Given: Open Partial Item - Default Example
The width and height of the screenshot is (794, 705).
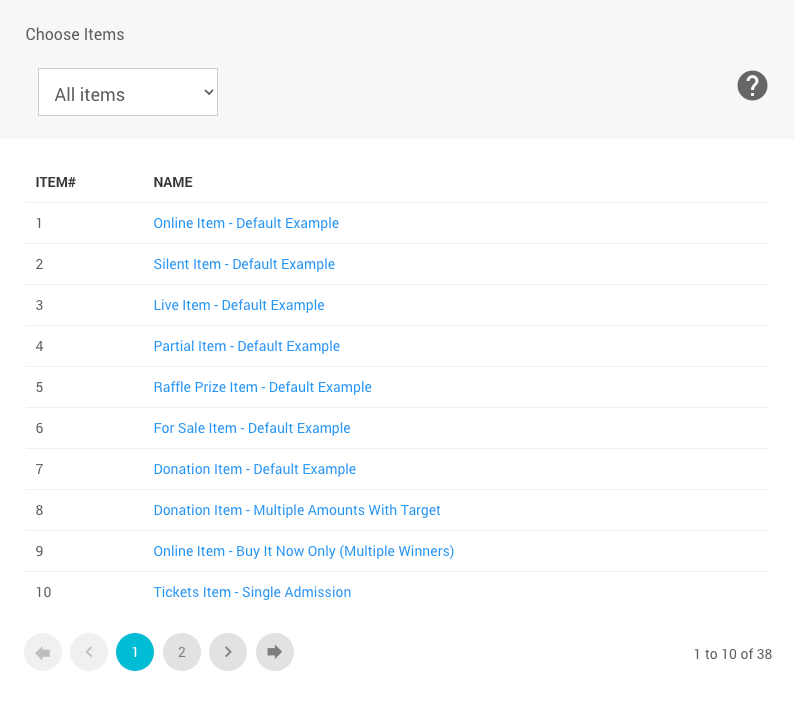Looking at the screenshot, I should pyautogui.click(x=247, y=346).
